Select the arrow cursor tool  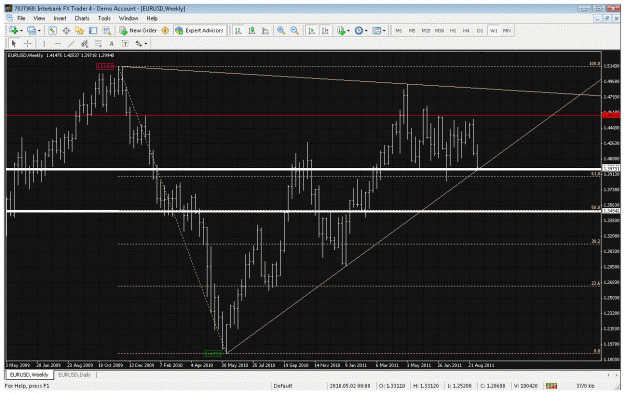click(14, 43)
